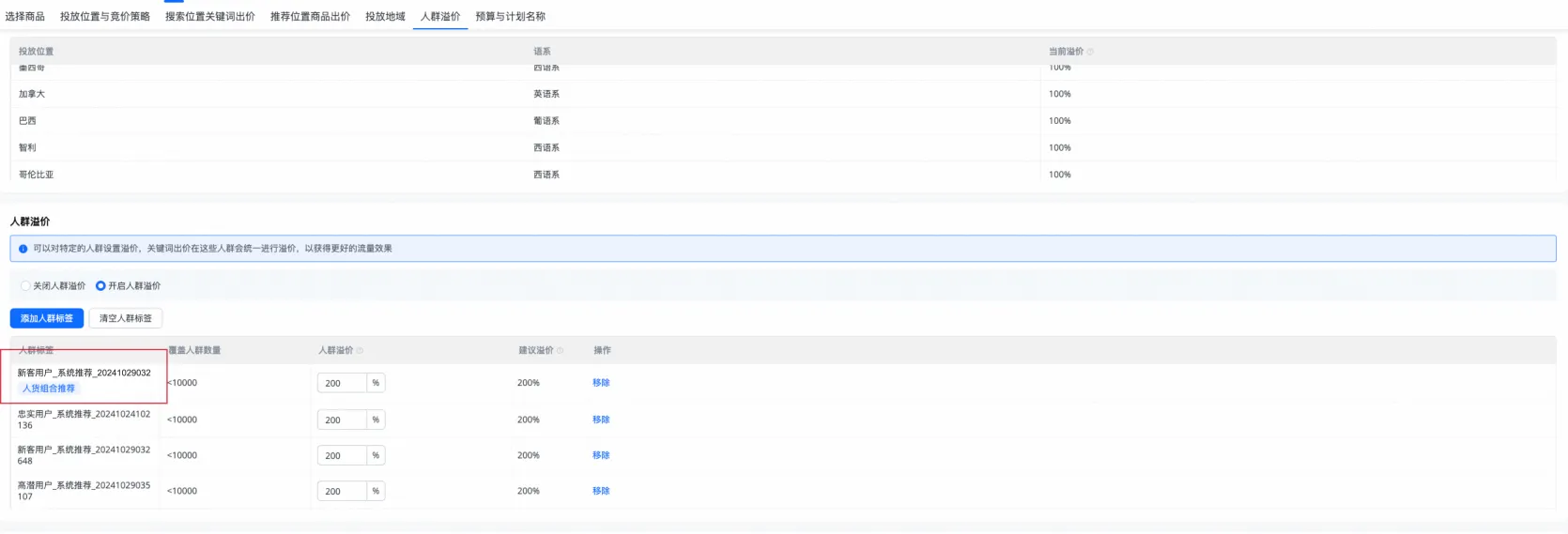Click help icon beside 当前溢价 column header

pos(1090,52)
